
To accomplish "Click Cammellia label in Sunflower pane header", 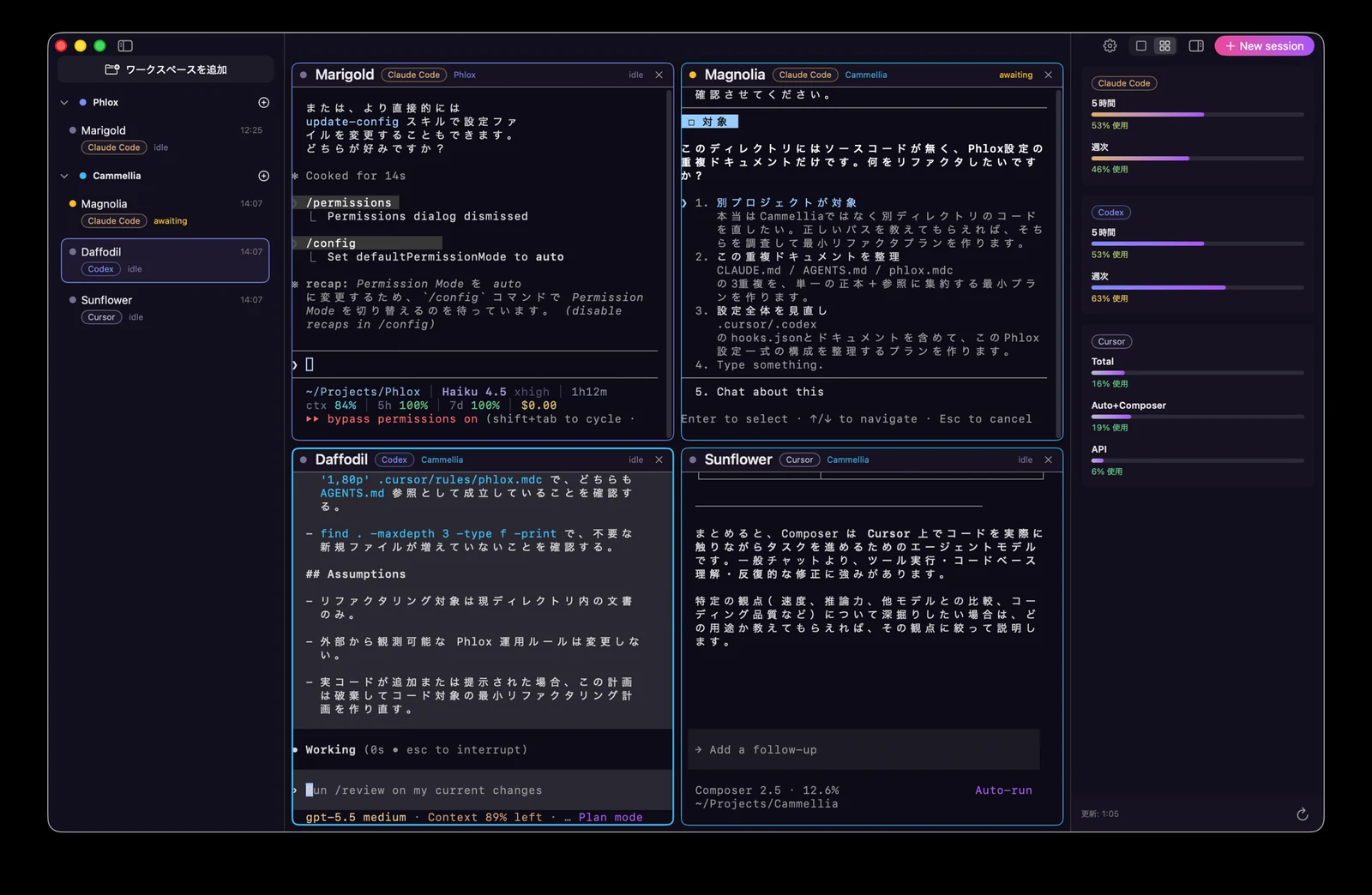I will [848, 460].
